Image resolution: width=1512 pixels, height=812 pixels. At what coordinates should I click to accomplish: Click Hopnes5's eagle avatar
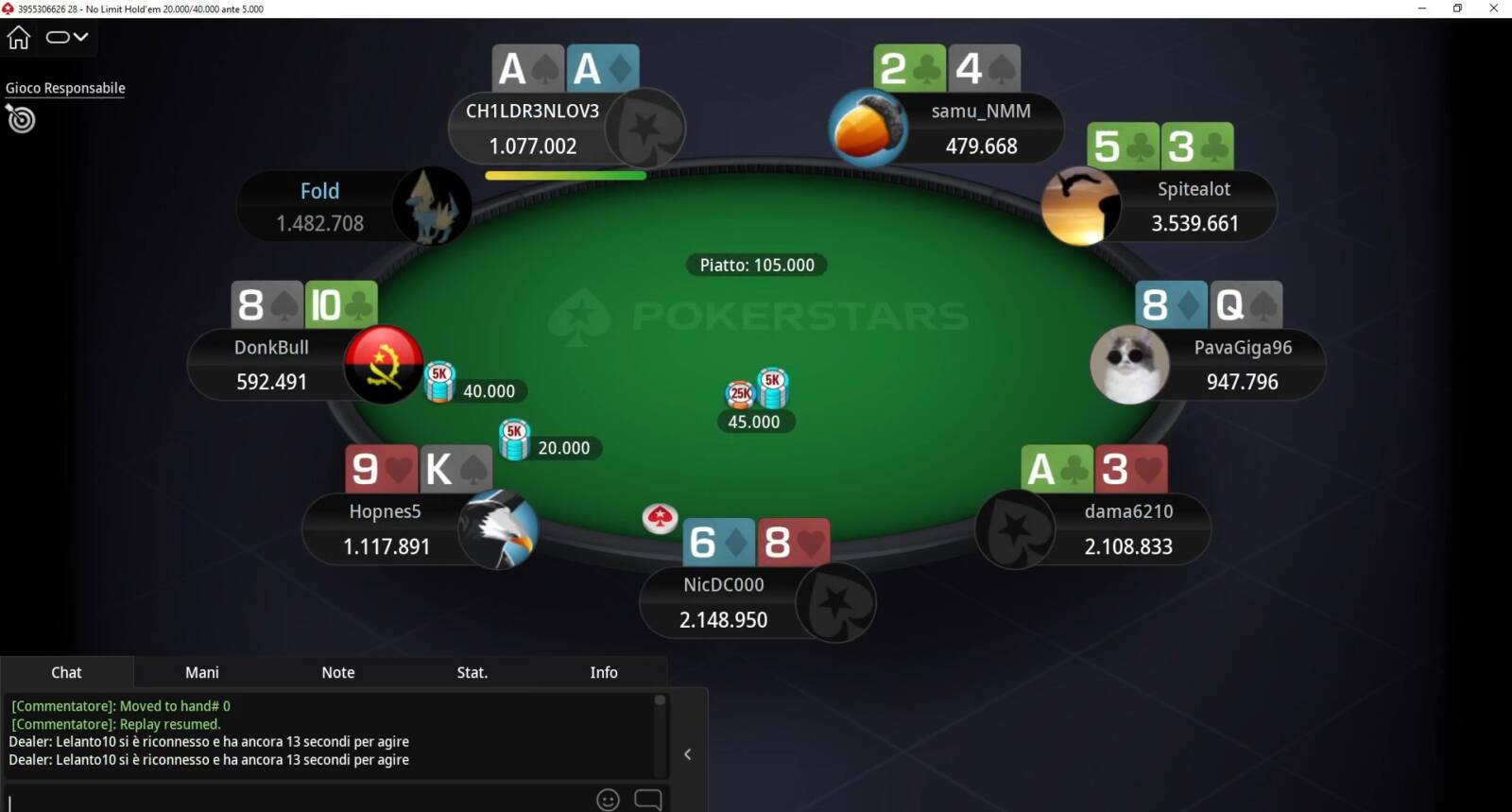coord(498,529)
